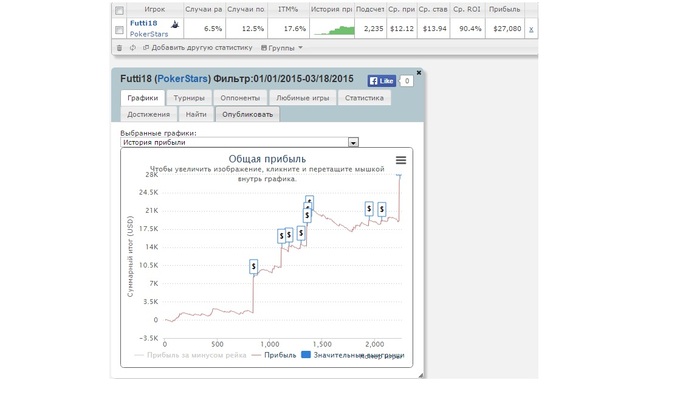Click the 2,235 count cell
This screenshot has height=394, width=700.
374,29
